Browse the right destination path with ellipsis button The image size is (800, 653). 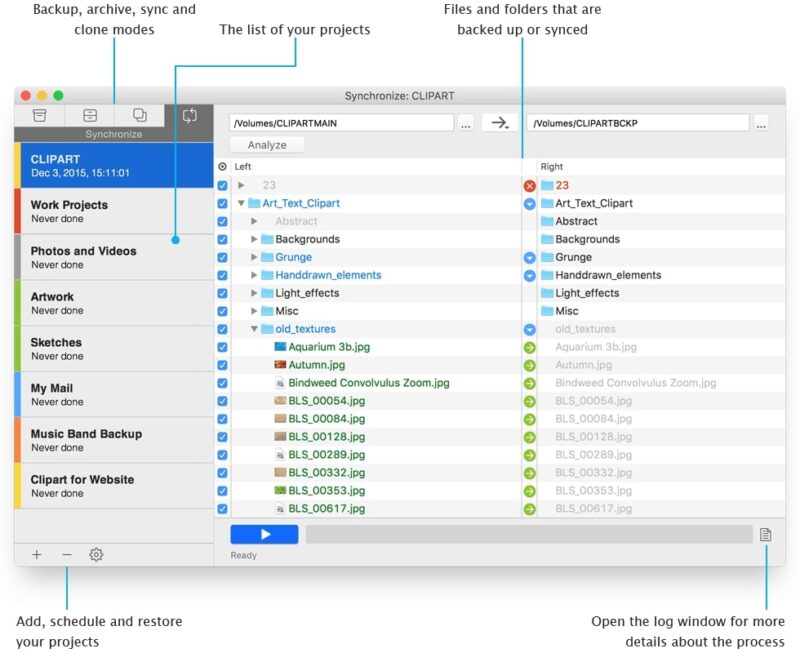pos(762,123)
